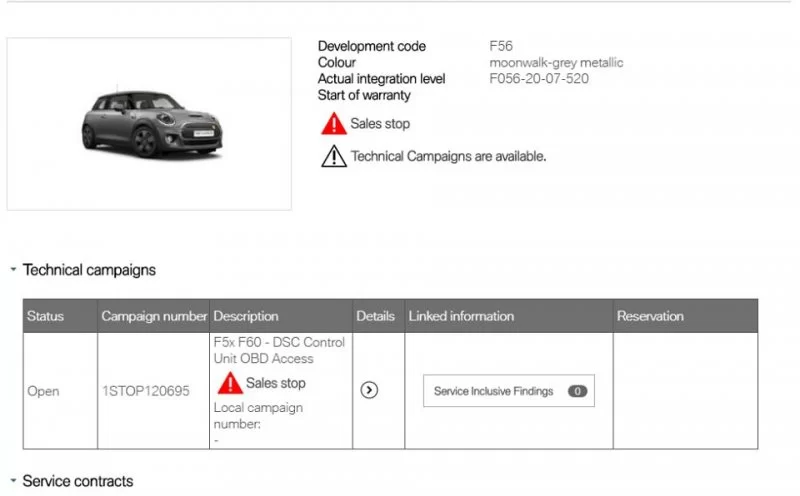Click the MINI car thumbnail image
Viewport: 800px width, 496px height.
point(150,124)
